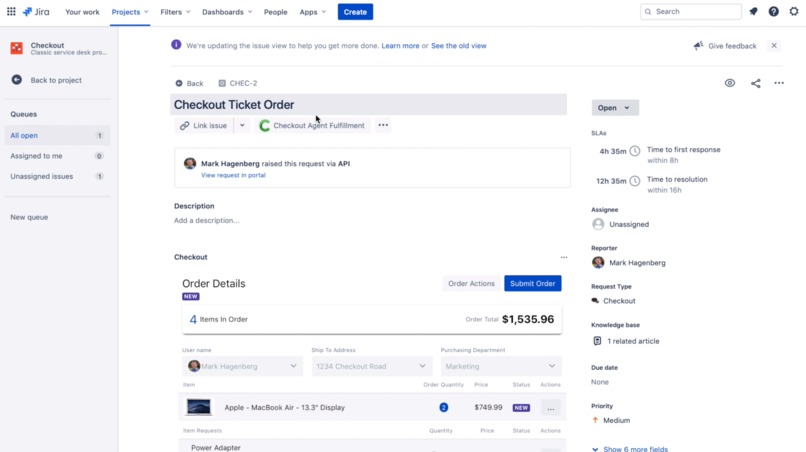
Task: Open the Filters menu
Action: tap(175, 12)
